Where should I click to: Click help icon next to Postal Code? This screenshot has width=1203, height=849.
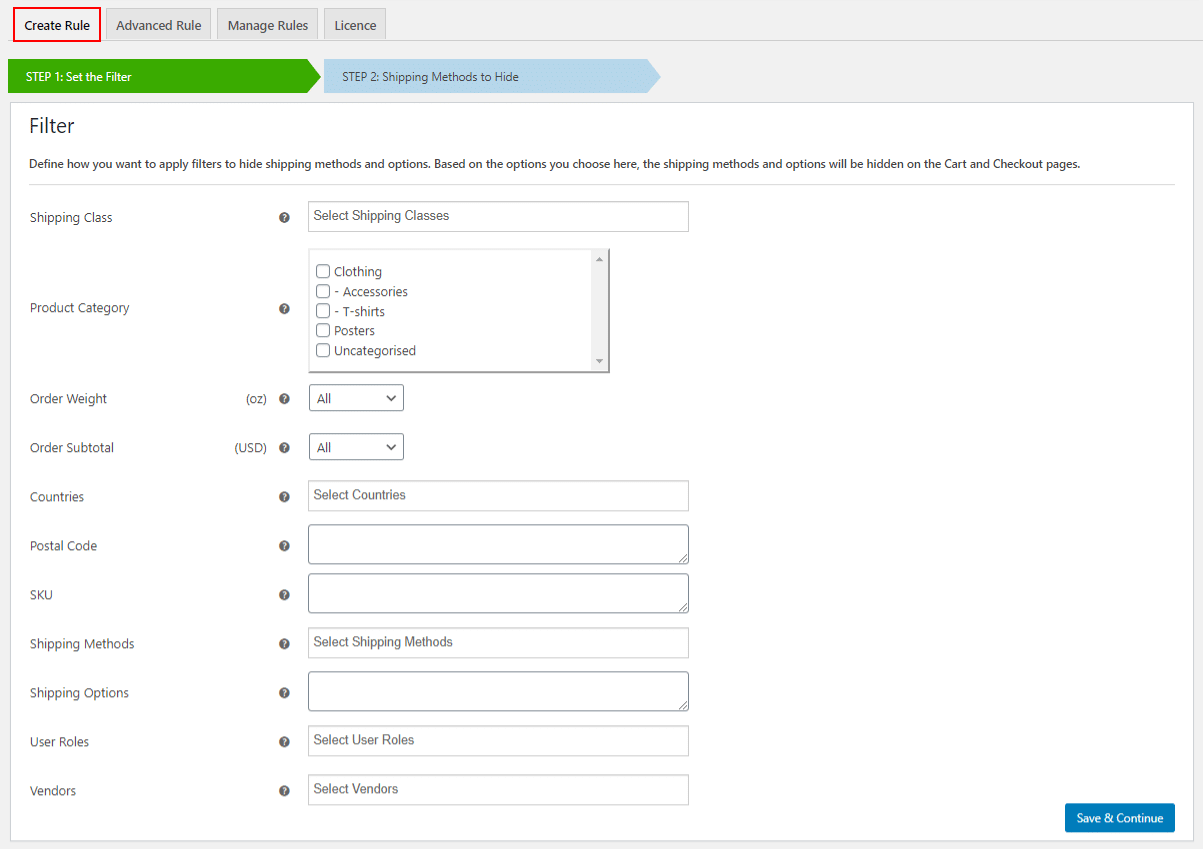284,546
